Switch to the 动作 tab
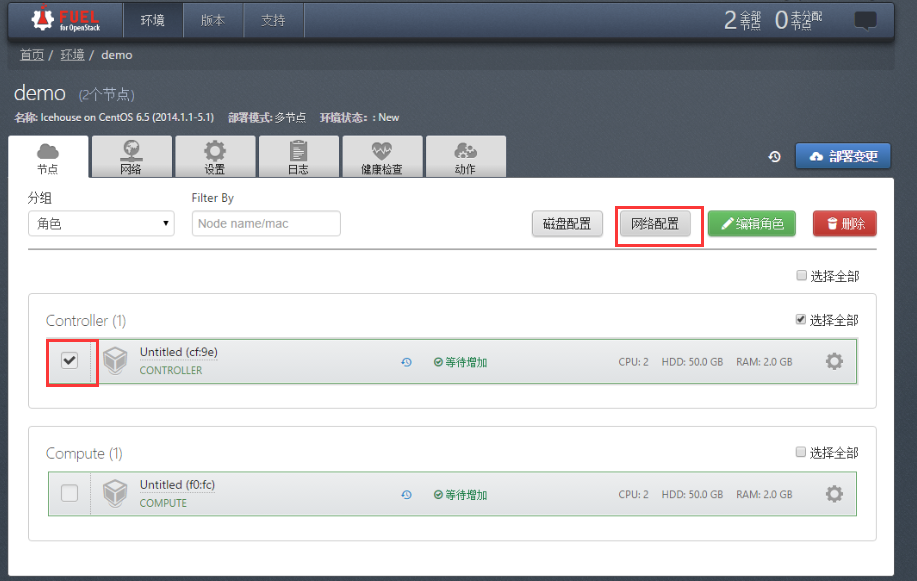917x581 pixels. click(466, 157)
